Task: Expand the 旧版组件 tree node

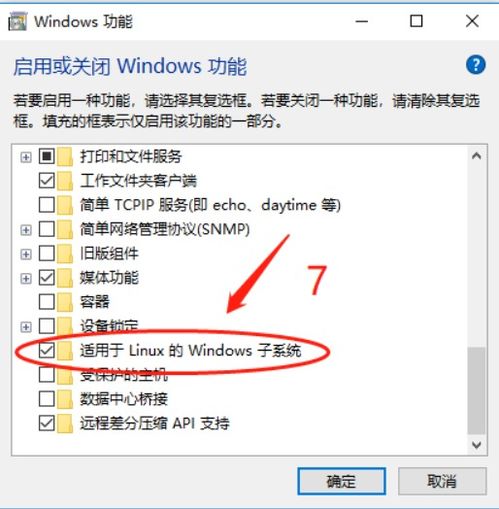Action: pyautogui.click(x=26, y=254)
